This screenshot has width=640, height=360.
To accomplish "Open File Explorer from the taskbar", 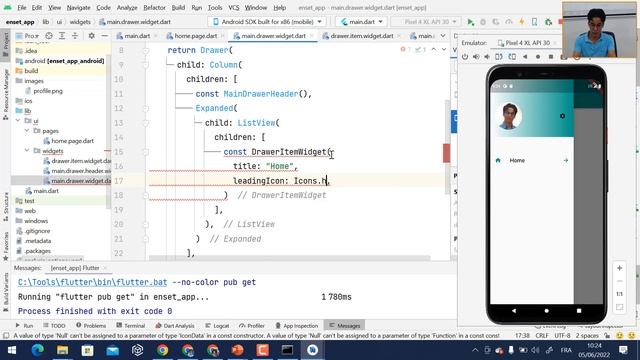I will (x=62, y=350).
